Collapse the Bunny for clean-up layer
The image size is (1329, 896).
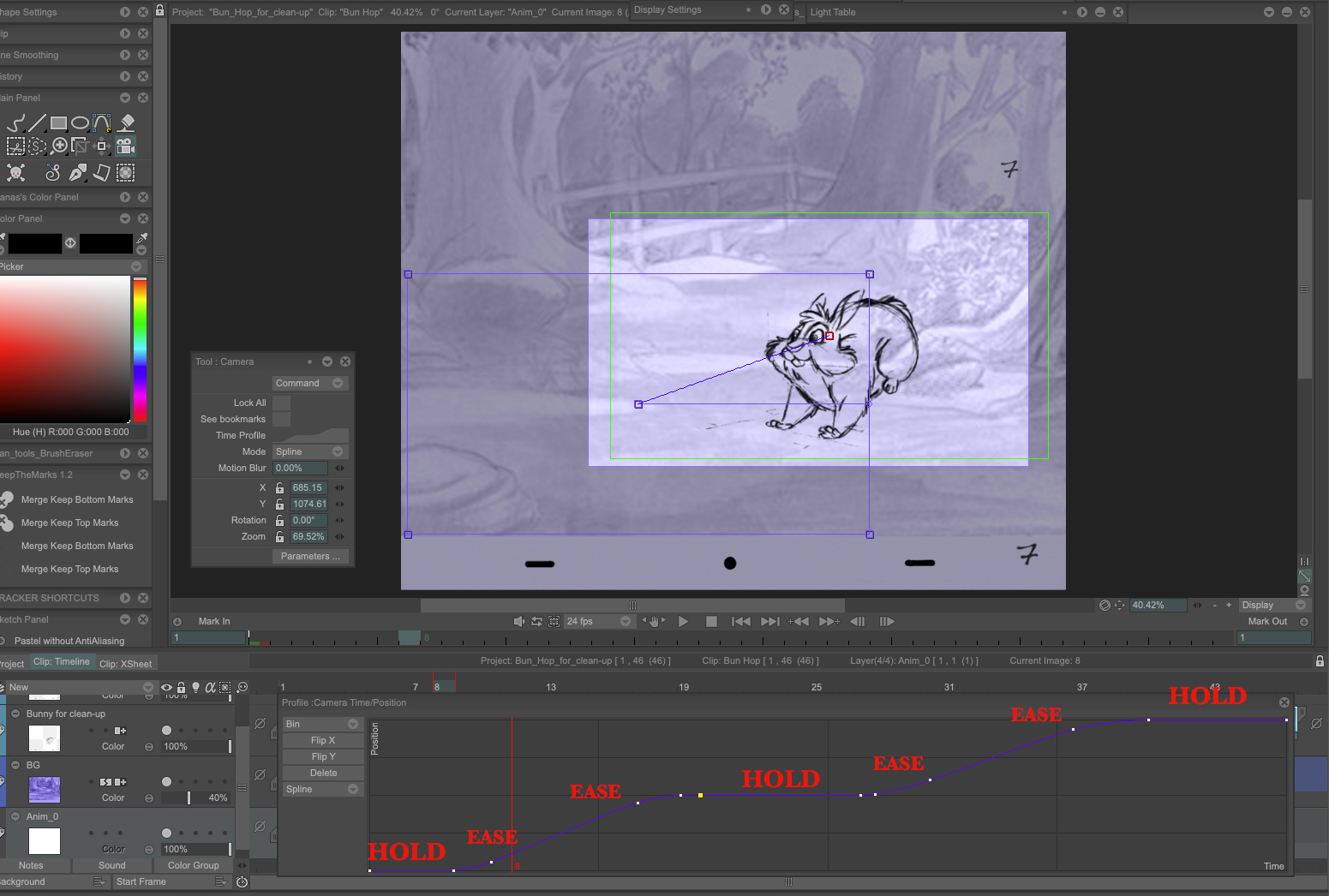click(15, 714)
